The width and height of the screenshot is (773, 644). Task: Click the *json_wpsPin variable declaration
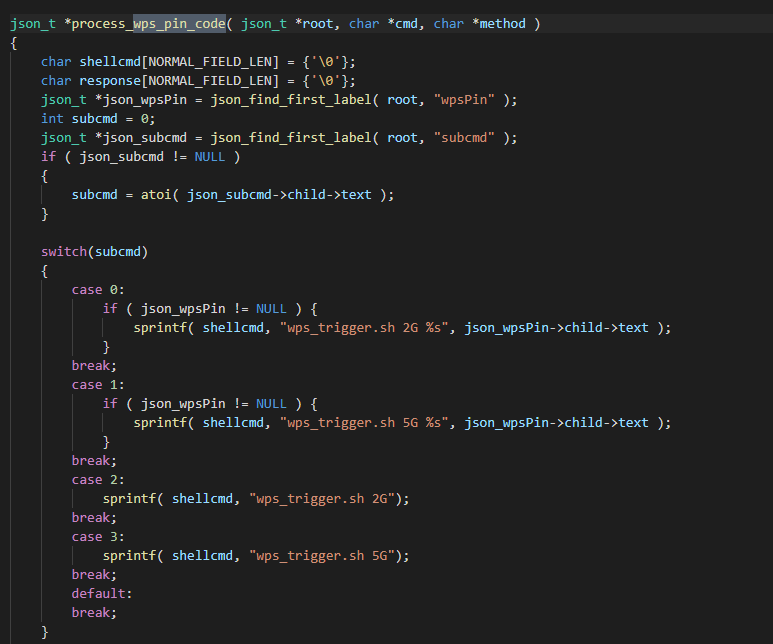pos(141,100)
